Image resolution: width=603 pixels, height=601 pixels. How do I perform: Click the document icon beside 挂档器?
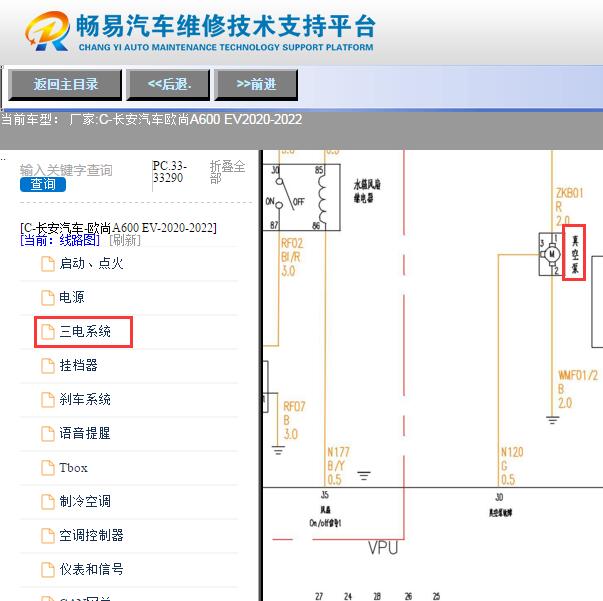pyautogui.click(x=48, y=366)
